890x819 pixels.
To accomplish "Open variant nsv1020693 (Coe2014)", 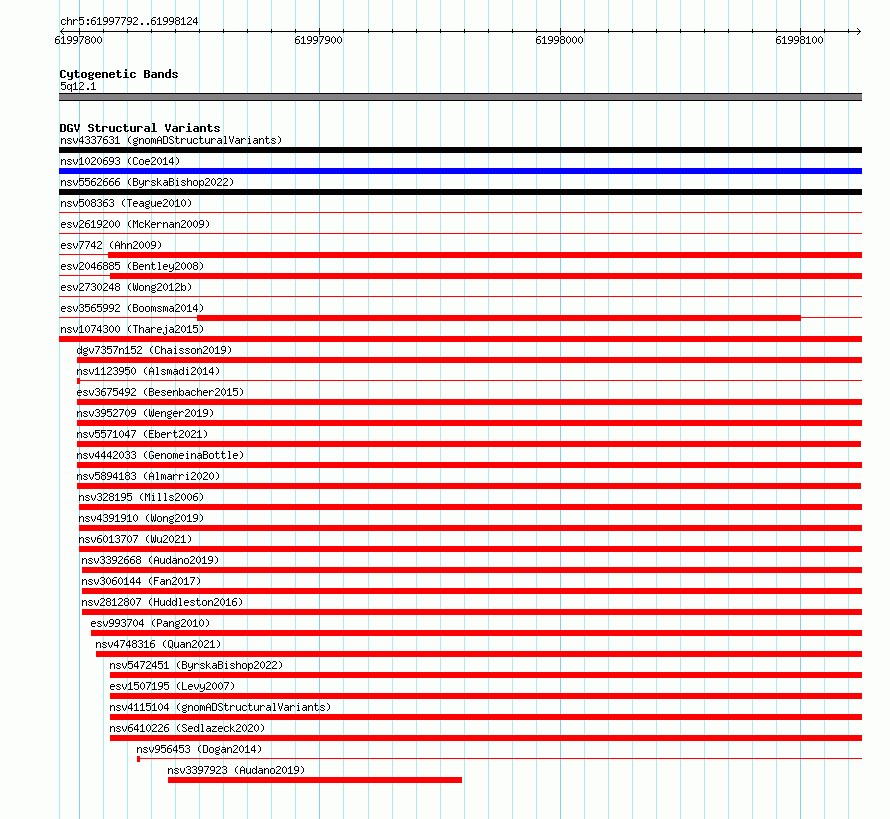I will [x=120, y=161].
